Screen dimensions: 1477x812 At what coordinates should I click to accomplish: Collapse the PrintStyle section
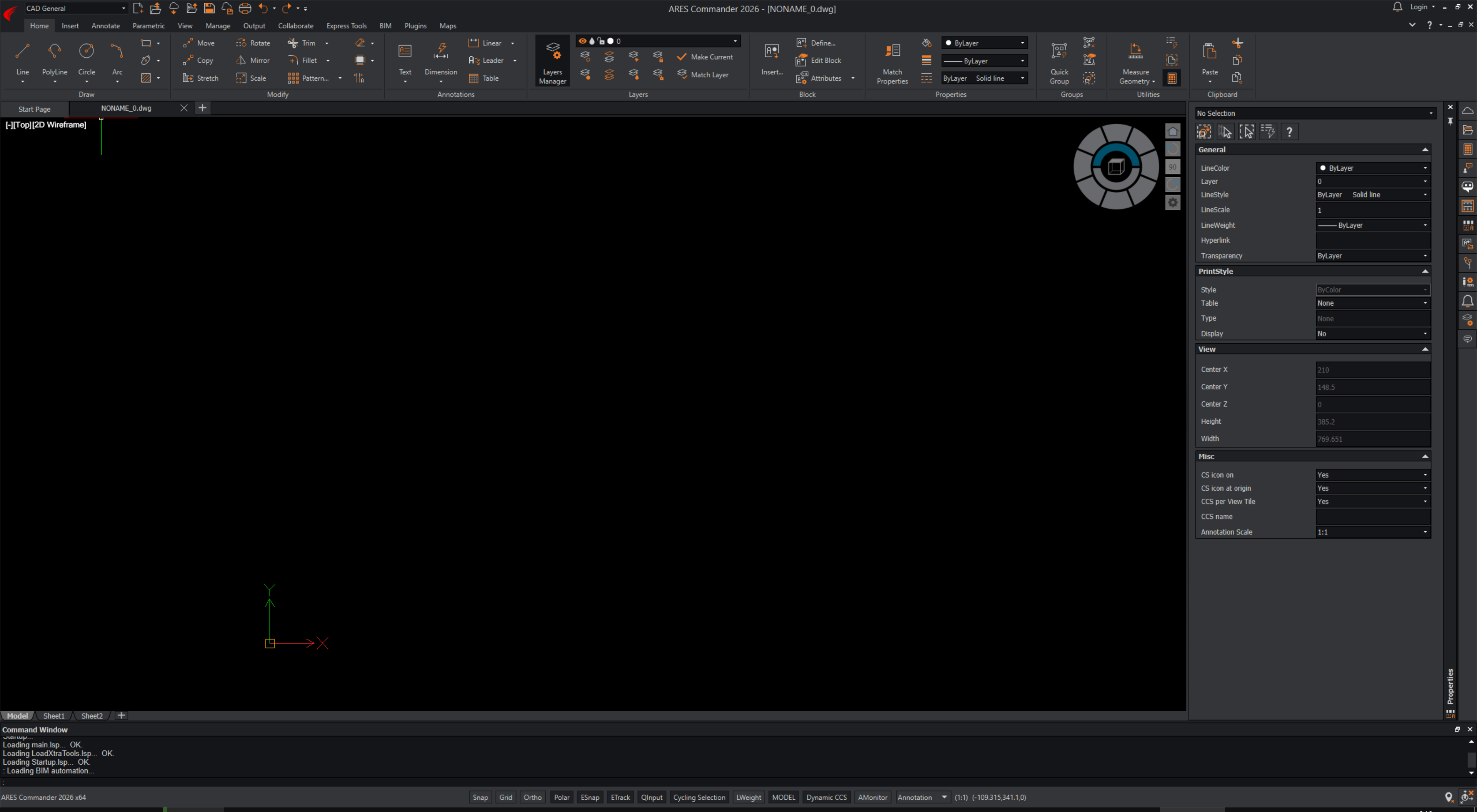click(1424, 271)
